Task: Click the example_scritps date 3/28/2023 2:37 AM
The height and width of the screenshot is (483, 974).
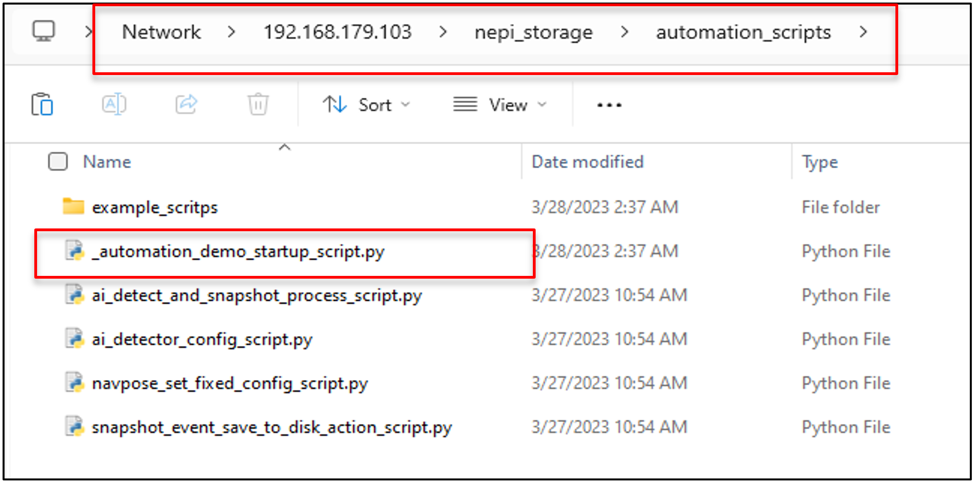Action: [605, 207]
